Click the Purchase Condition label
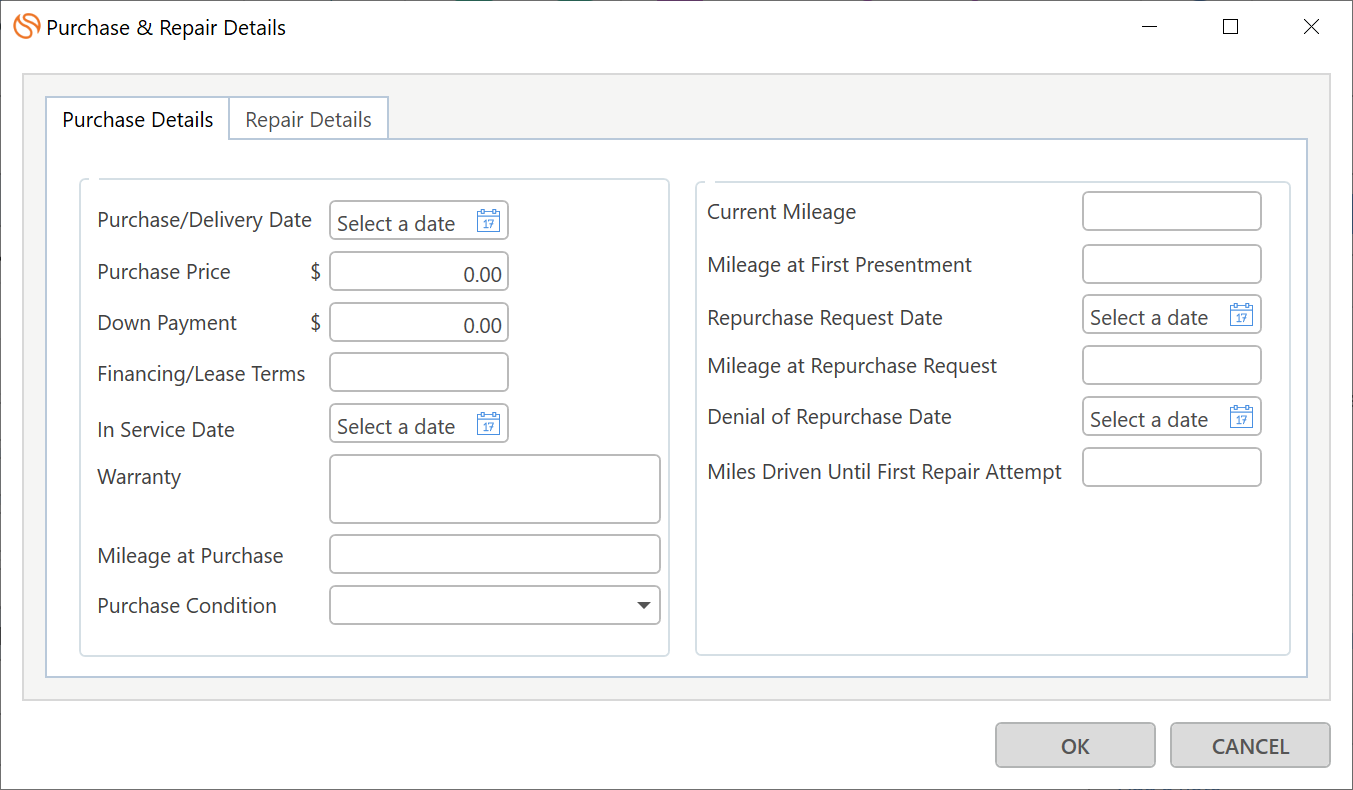The image size is (1353, 790). pyautogui.click(x=187, y=606)
